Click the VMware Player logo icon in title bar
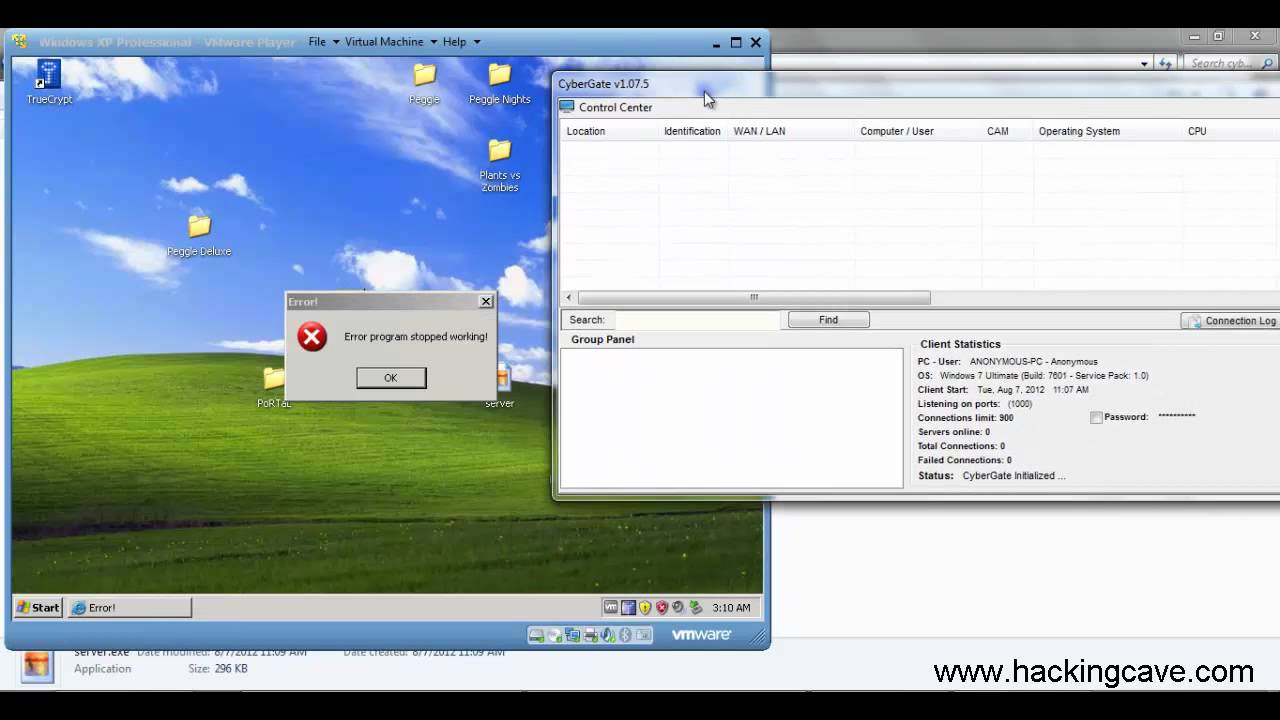The image size is (1280, 720). [19, 42]
